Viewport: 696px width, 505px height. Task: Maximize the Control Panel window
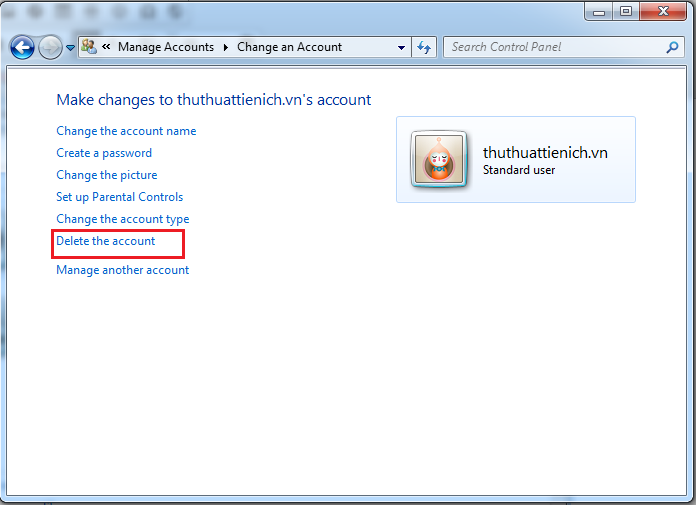(x=626, y=11)
